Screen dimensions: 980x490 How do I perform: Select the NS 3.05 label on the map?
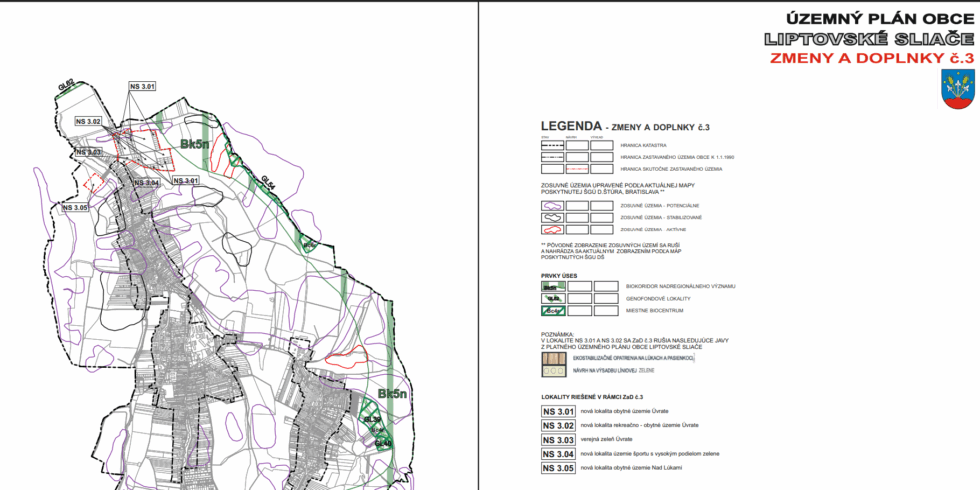[x=75, y=207]
